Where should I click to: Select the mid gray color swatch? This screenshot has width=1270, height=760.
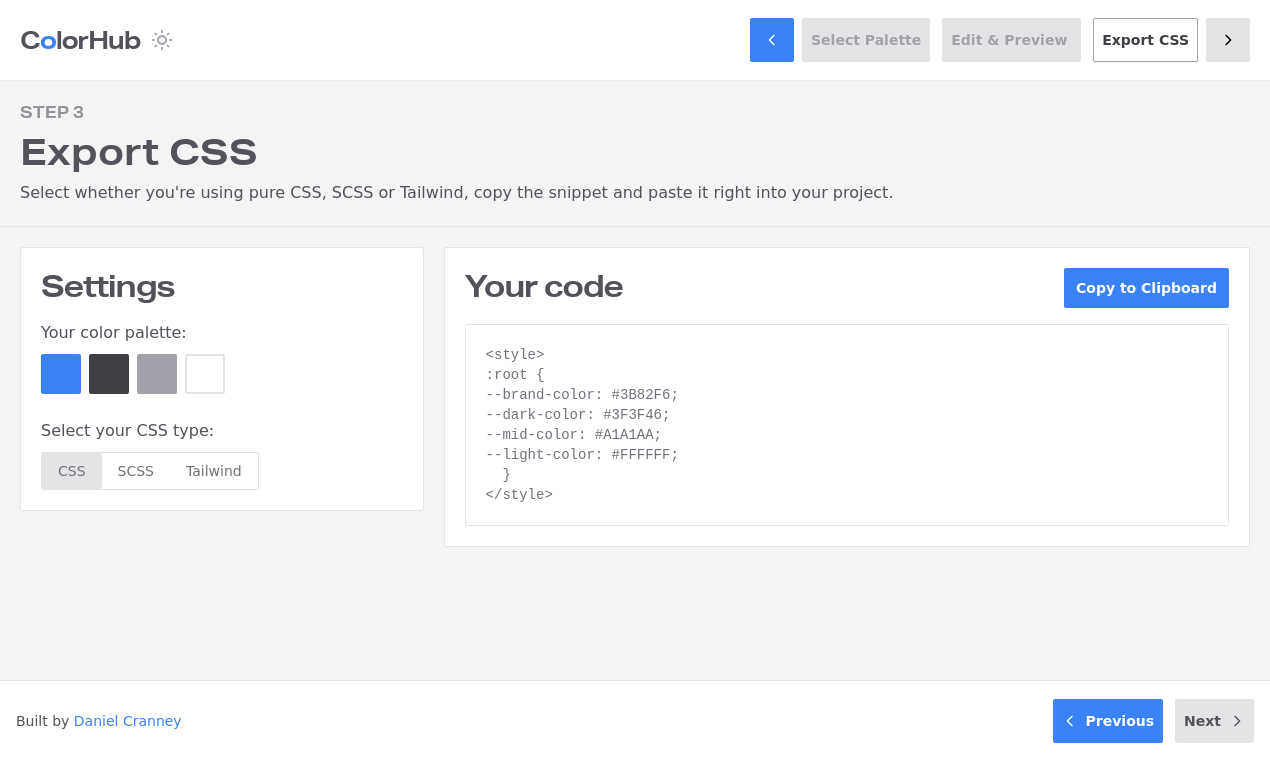[x=157, y=374]
